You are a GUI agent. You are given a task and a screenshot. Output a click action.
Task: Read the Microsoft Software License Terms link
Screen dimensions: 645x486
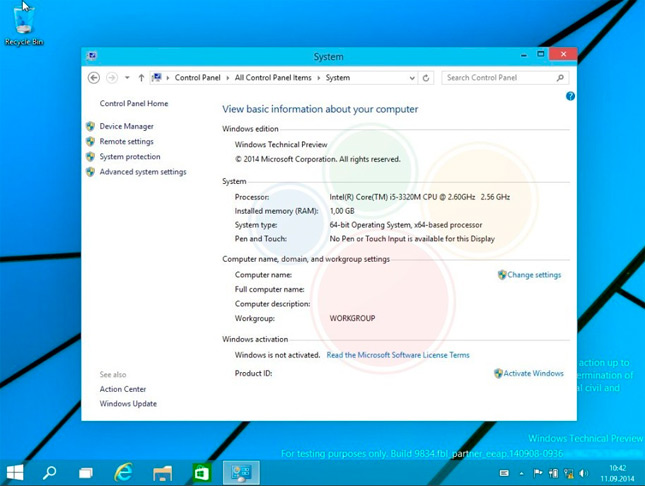click(398, 355)
